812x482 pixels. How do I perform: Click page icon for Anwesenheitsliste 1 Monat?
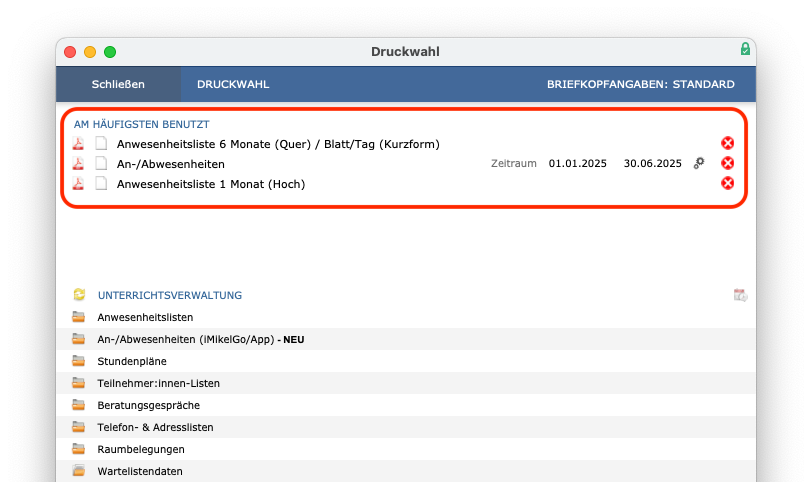tap(101, 183)
